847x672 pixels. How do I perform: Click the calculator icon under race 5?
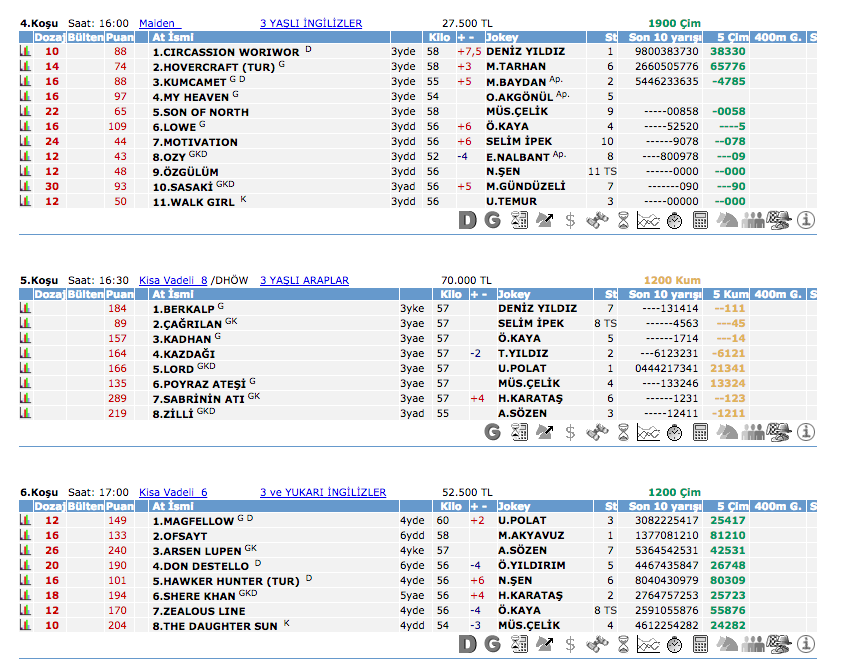(700, 432)
